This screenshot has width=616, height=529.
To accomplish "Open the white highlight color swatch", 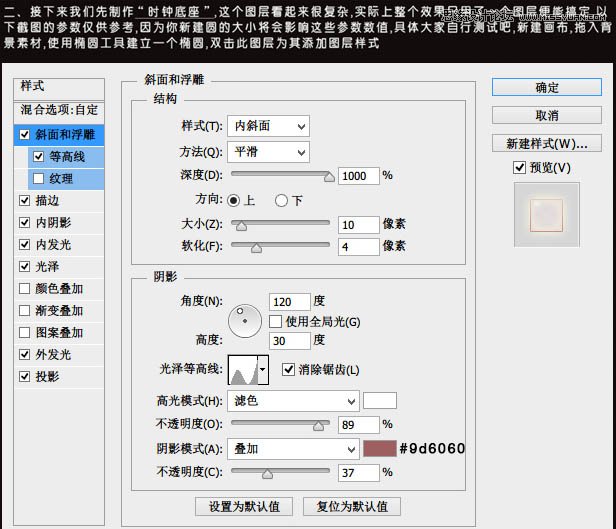I will 380,401.
